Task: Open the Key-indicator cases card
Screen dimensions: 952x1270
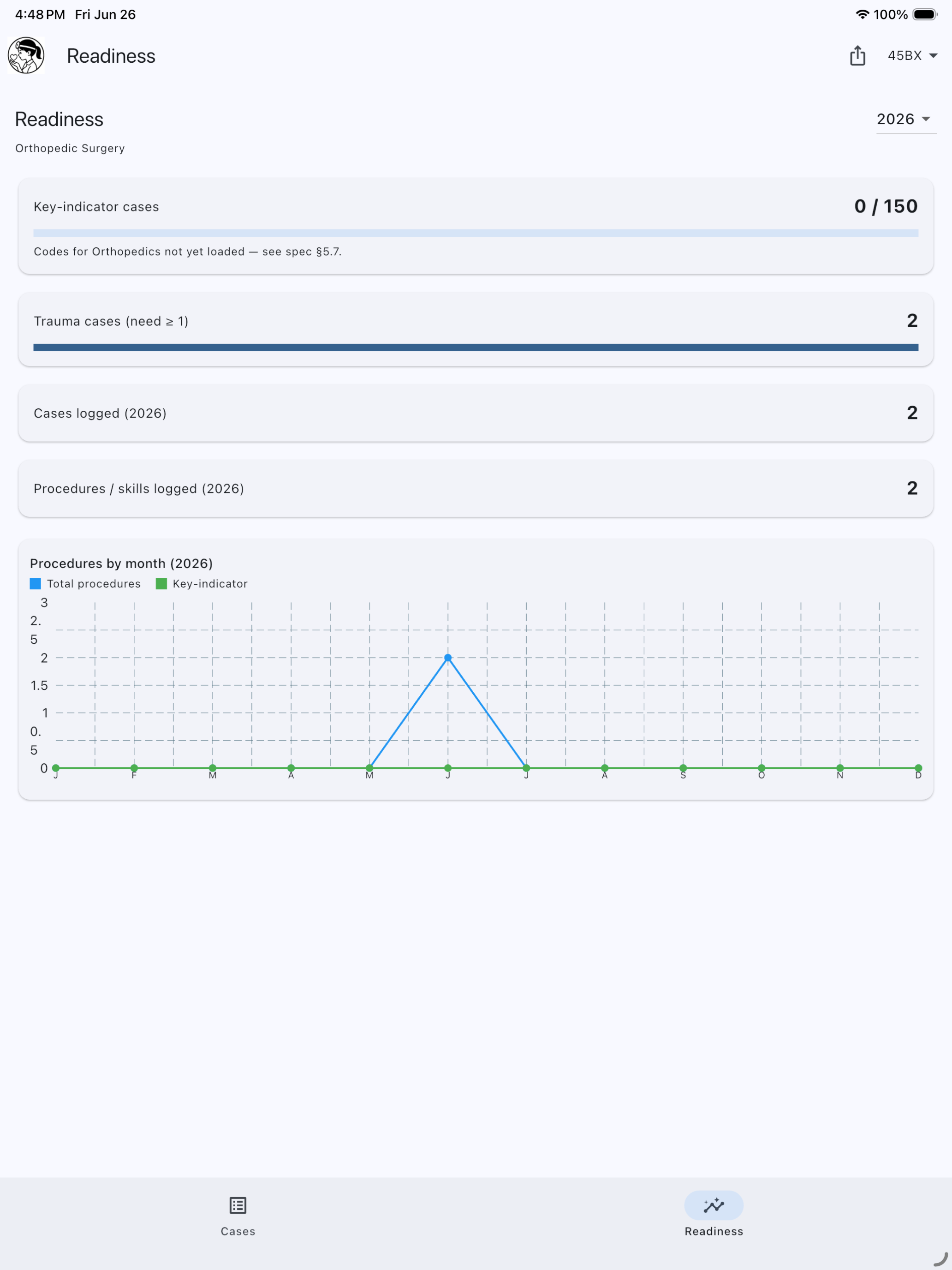Action: pyautogui.click(x=476, y=226)
